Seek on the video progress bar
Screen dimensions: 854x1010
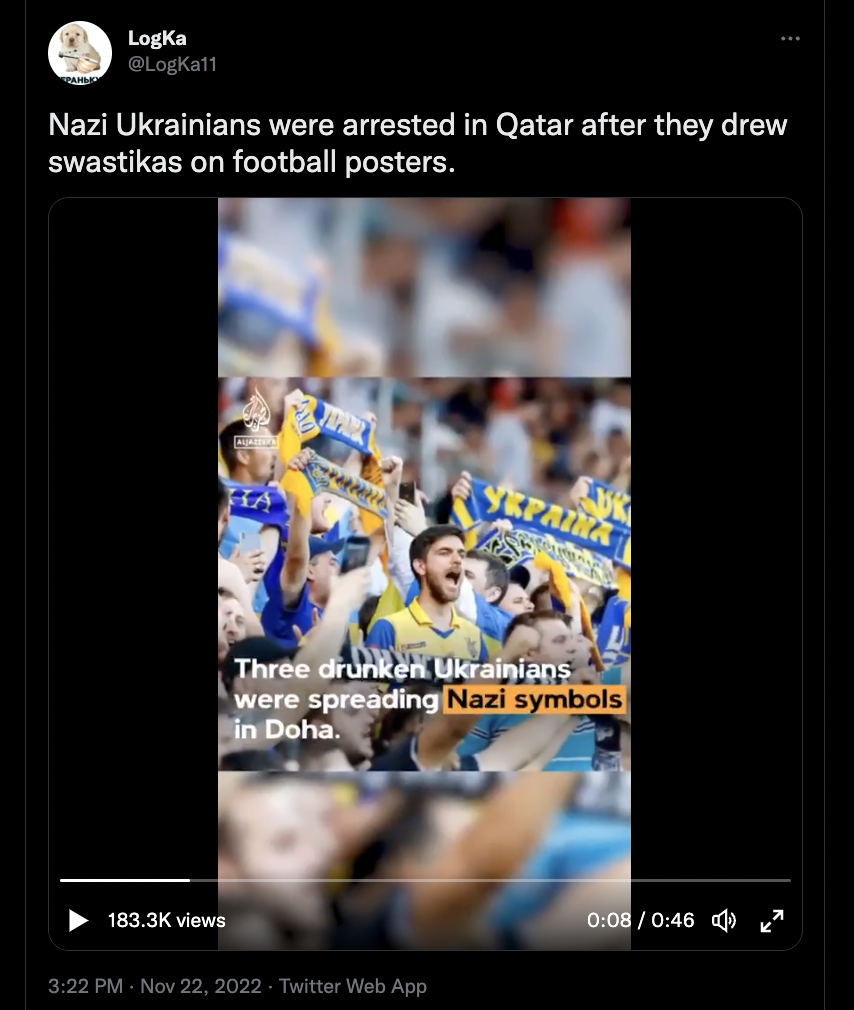pos(425,880)
